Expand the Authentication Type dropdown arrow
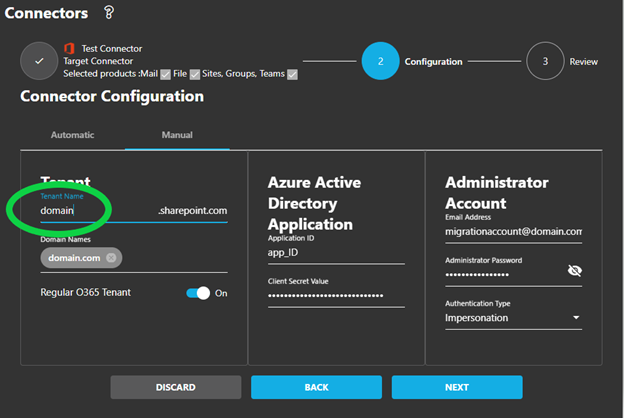Viewport: 624px width, 418px height. [576, 318]
